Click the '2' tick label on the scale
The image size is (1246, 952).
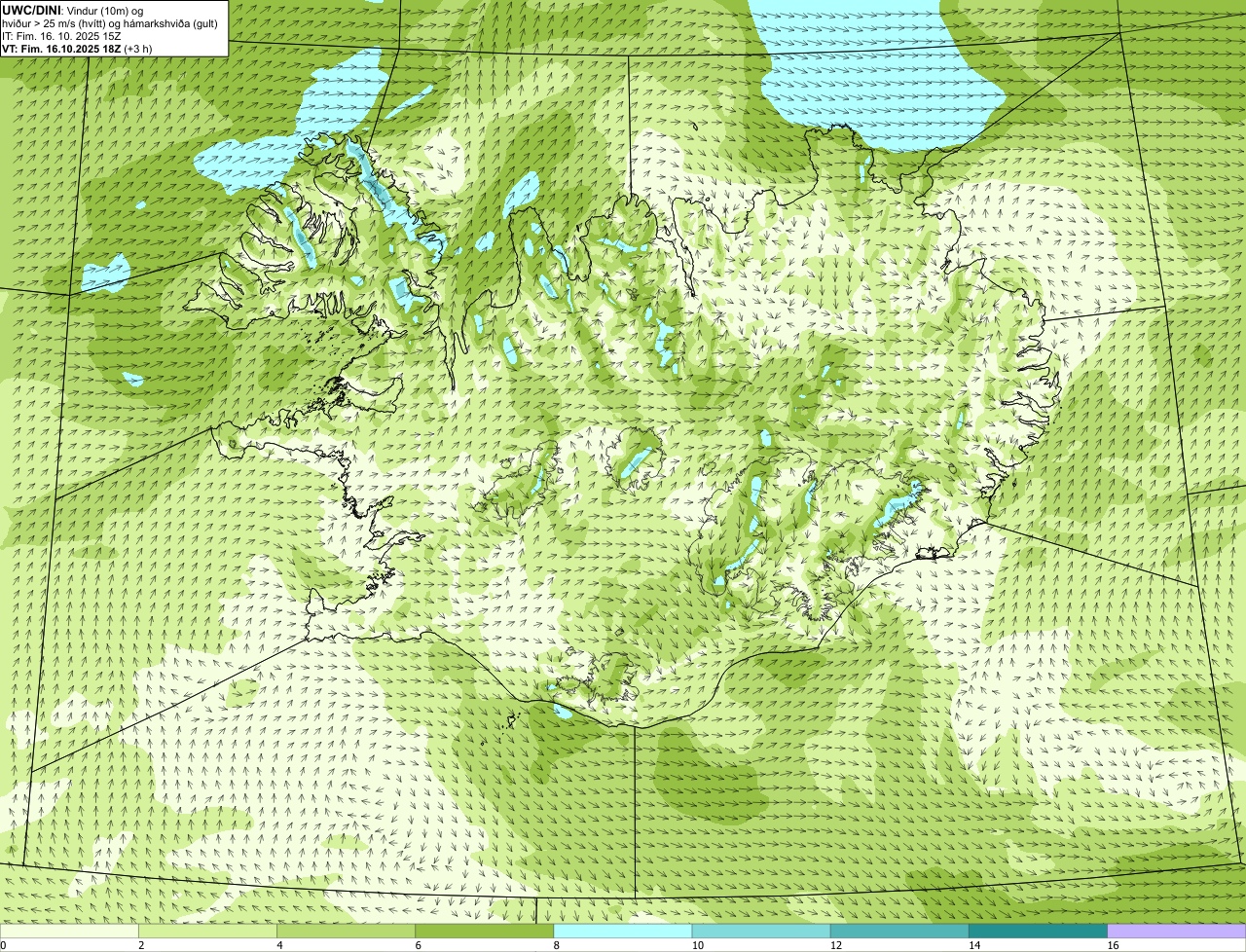click(x=141, y=945)
